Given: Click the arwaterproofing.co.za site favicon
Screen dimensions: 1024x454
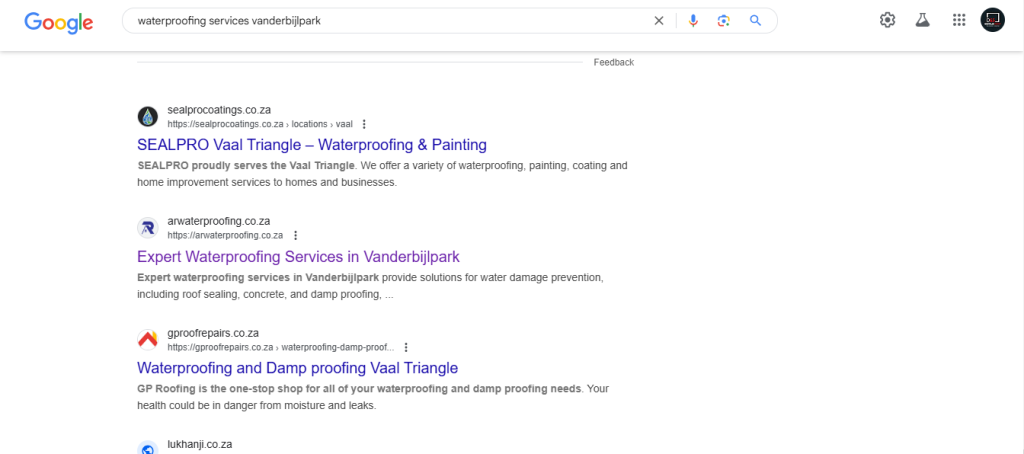Looking at the screenshot, I should point(148,228).
